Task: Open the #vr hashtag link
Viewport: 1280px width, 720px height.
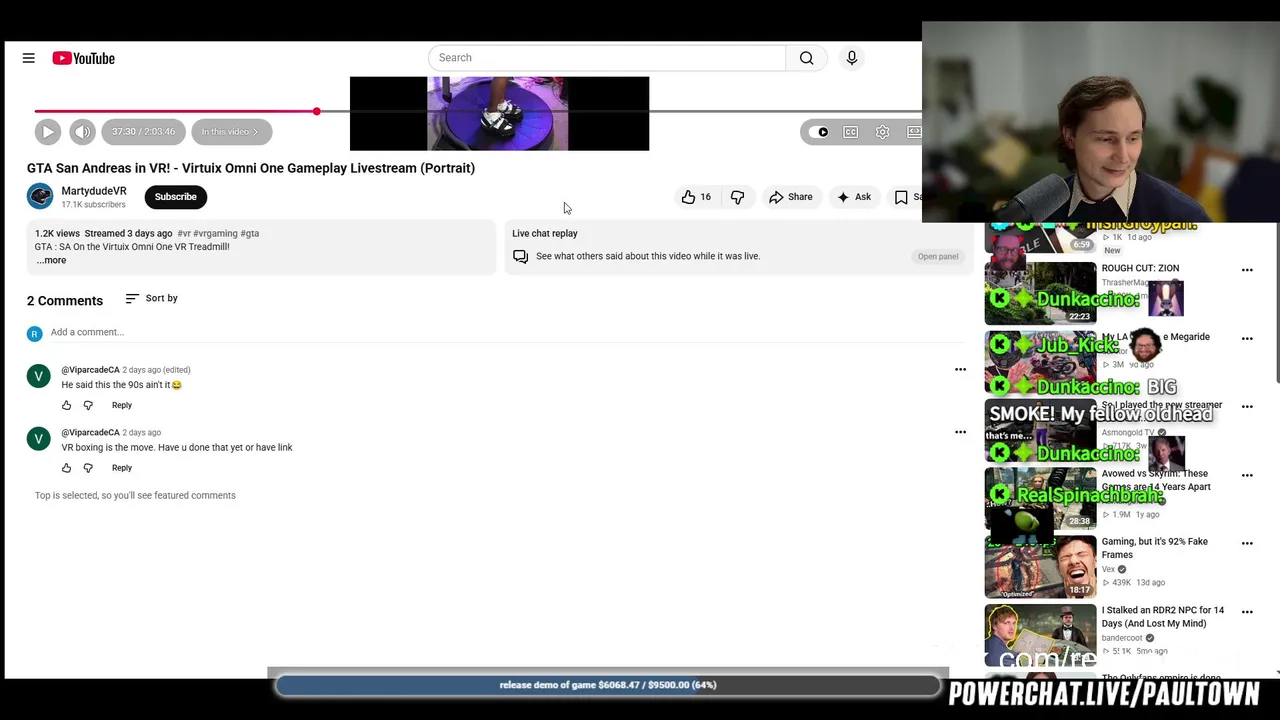Action: coord(184,233)
